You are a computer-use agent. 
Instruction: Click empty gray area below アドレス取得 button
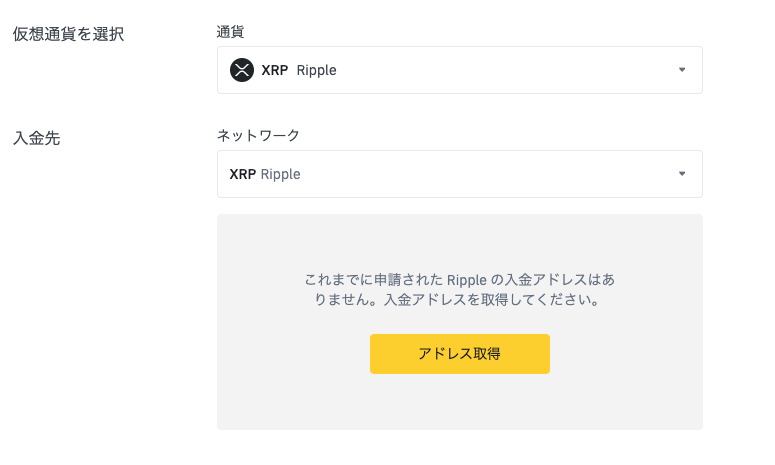coord(460,401)
